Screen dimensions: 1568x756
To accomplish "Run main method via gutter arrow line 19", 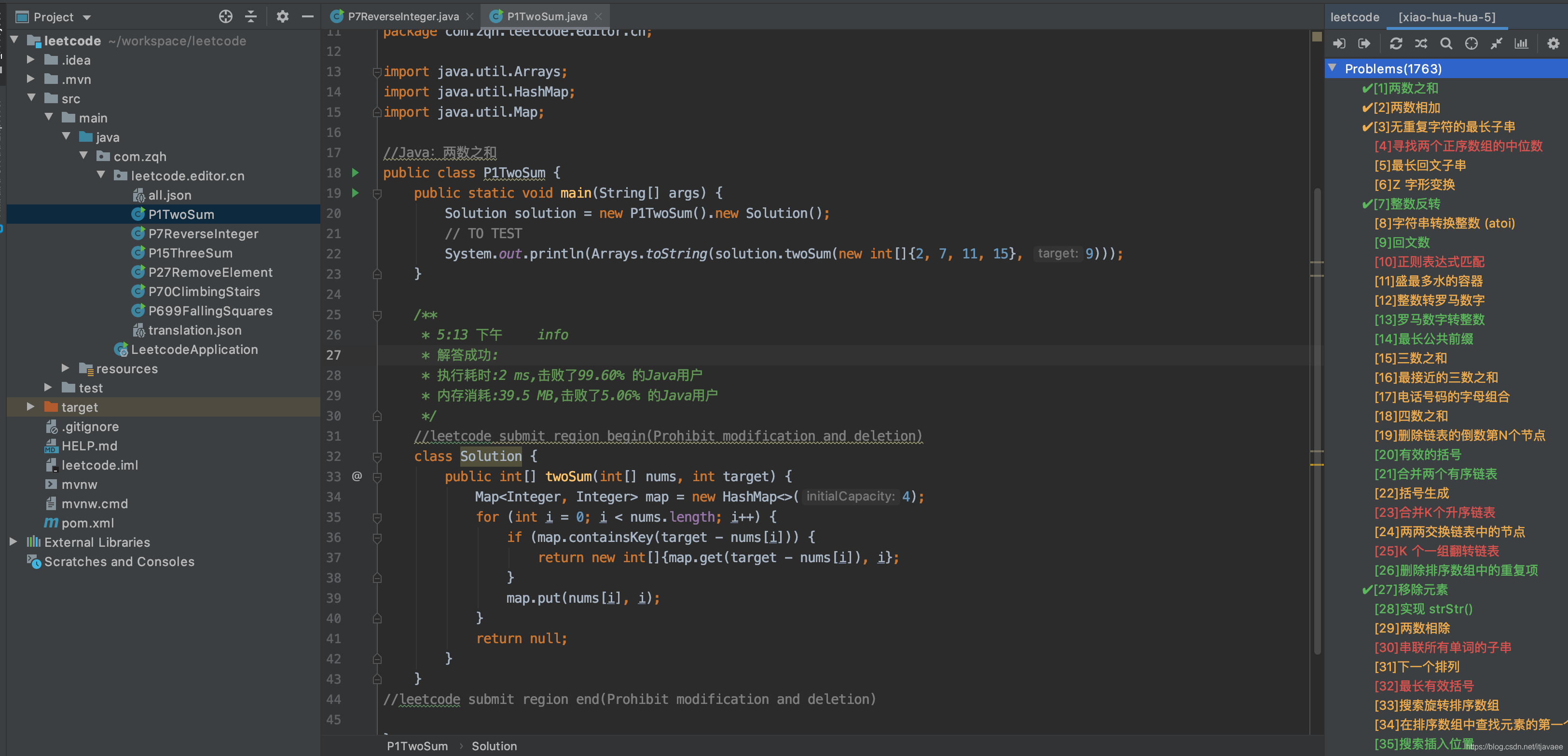I will tap(356, 193).
